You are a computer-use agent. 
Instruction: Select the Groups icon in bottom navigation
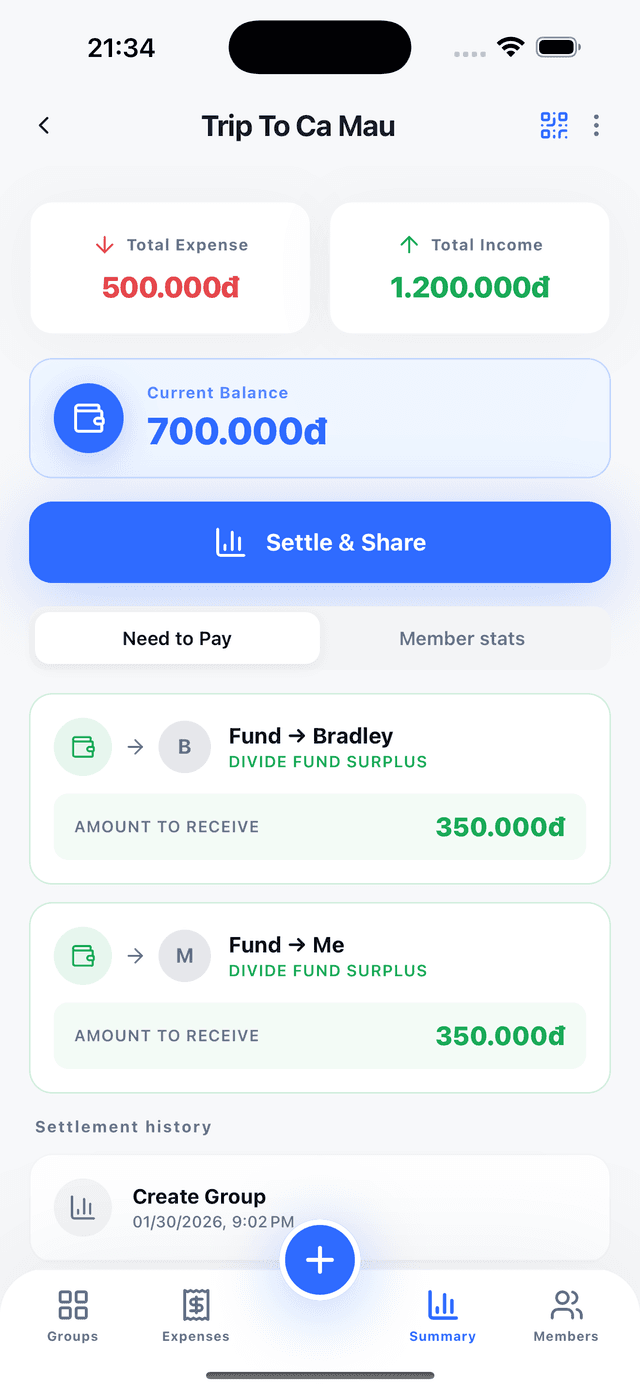tap(71, 1313)
